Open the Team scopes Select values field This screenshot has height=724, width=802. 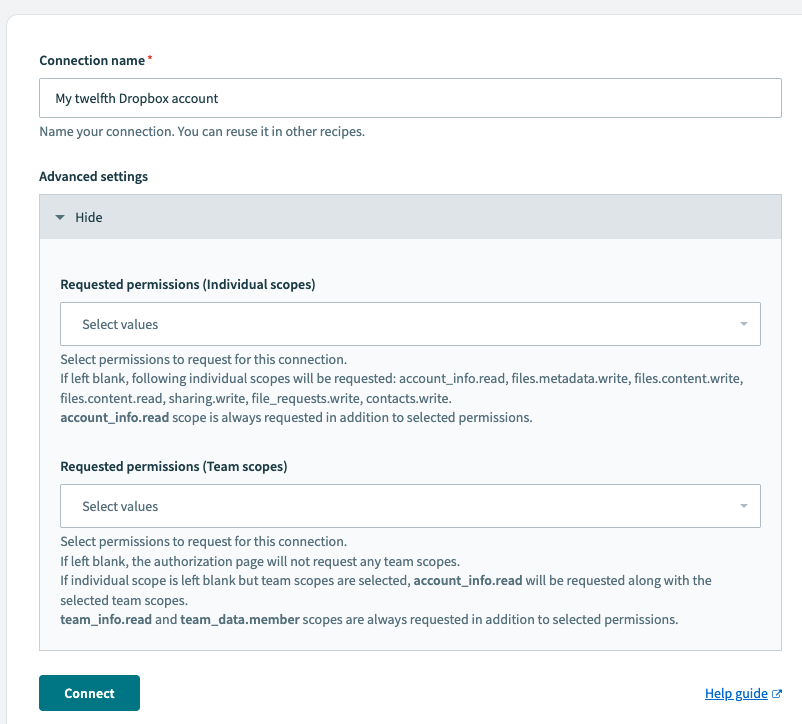pos(400,506)
